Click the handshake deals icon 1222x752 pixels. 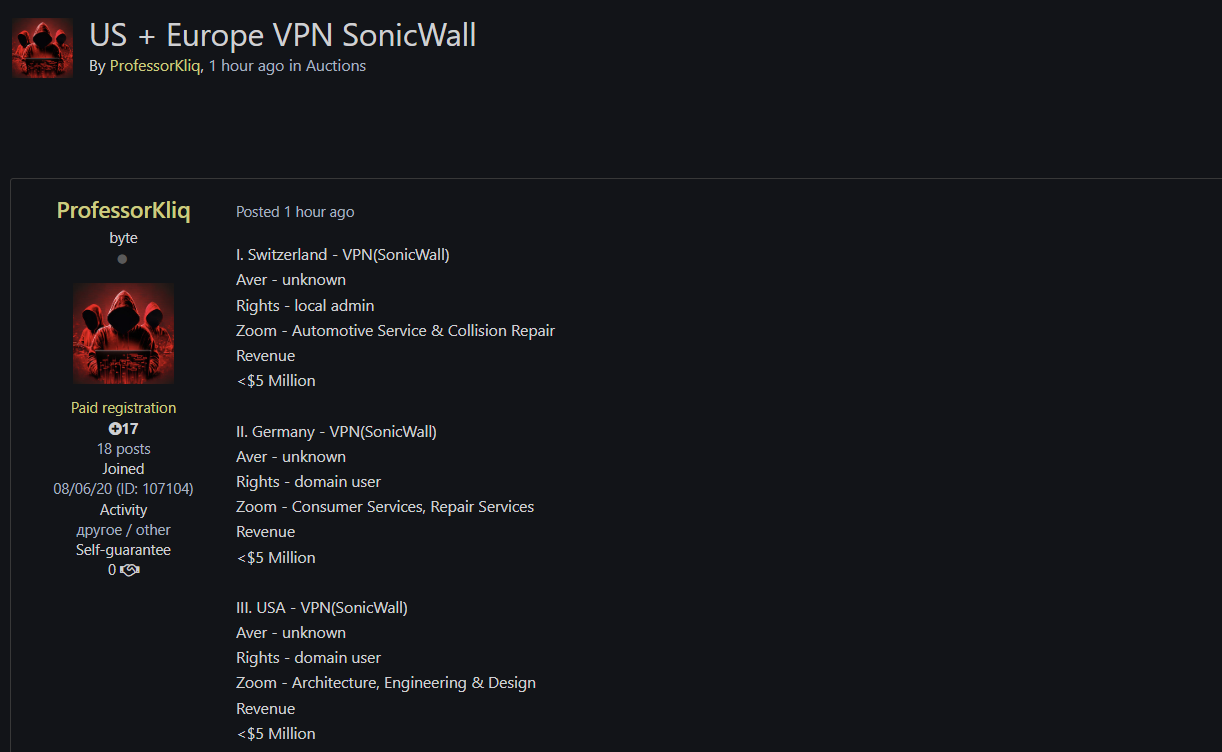129,570
